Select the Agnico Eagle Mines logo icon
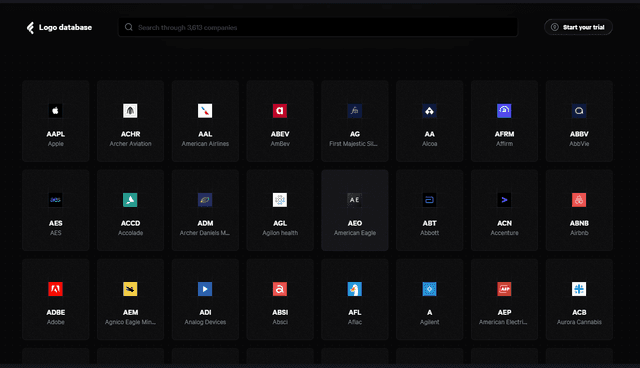 click(130, 289)
